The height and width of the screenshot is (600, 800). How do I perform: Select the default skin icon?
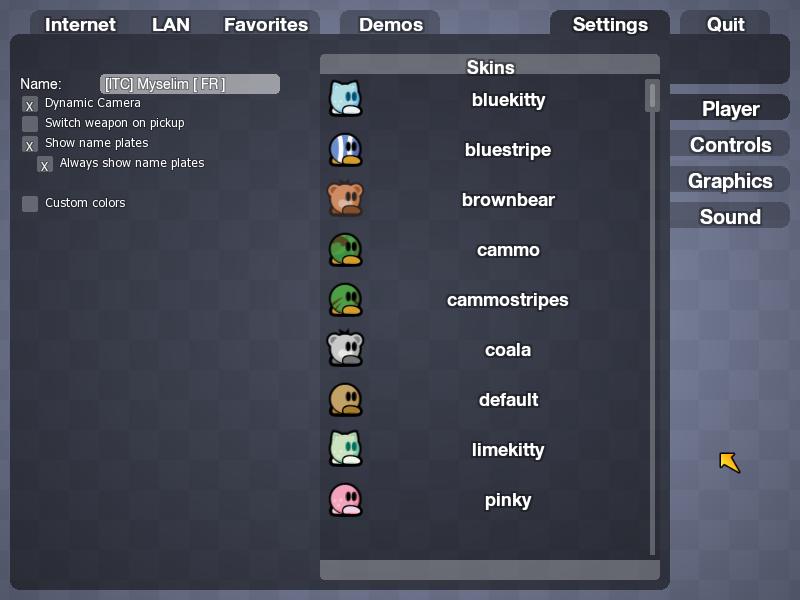(345, 399)
